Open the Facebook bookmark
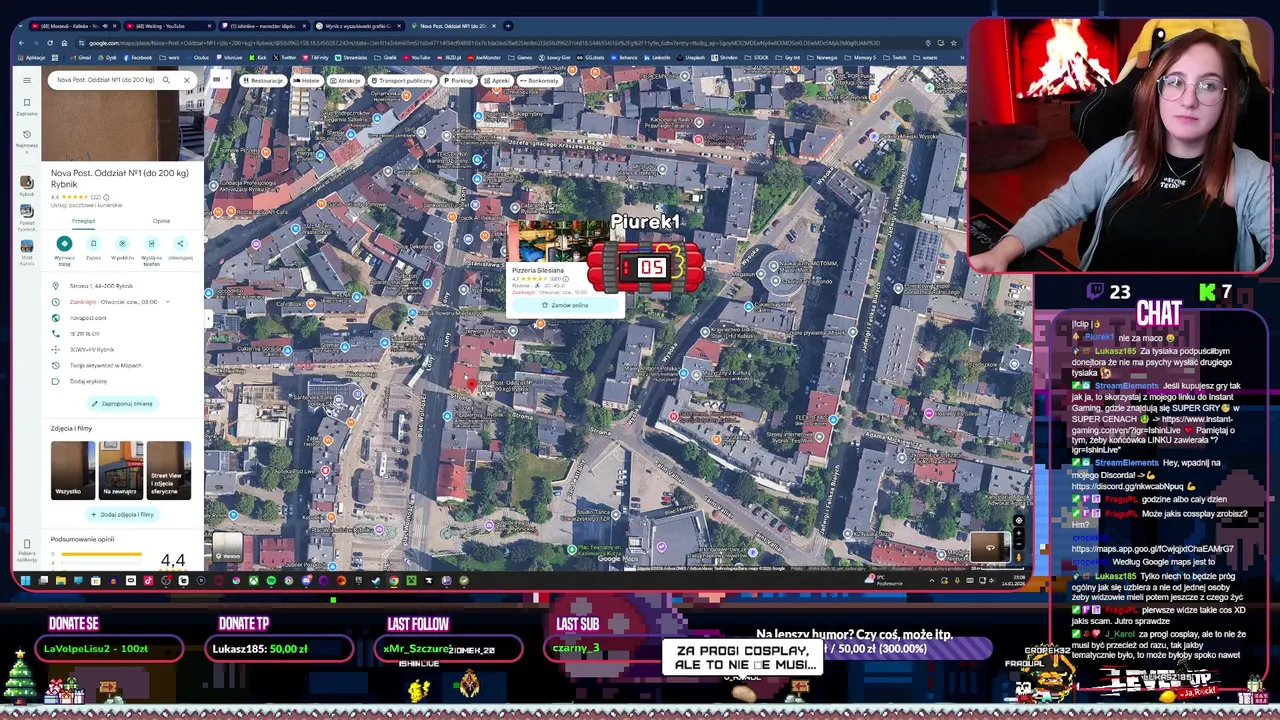 pyautogui.click(x=139, y=57)
